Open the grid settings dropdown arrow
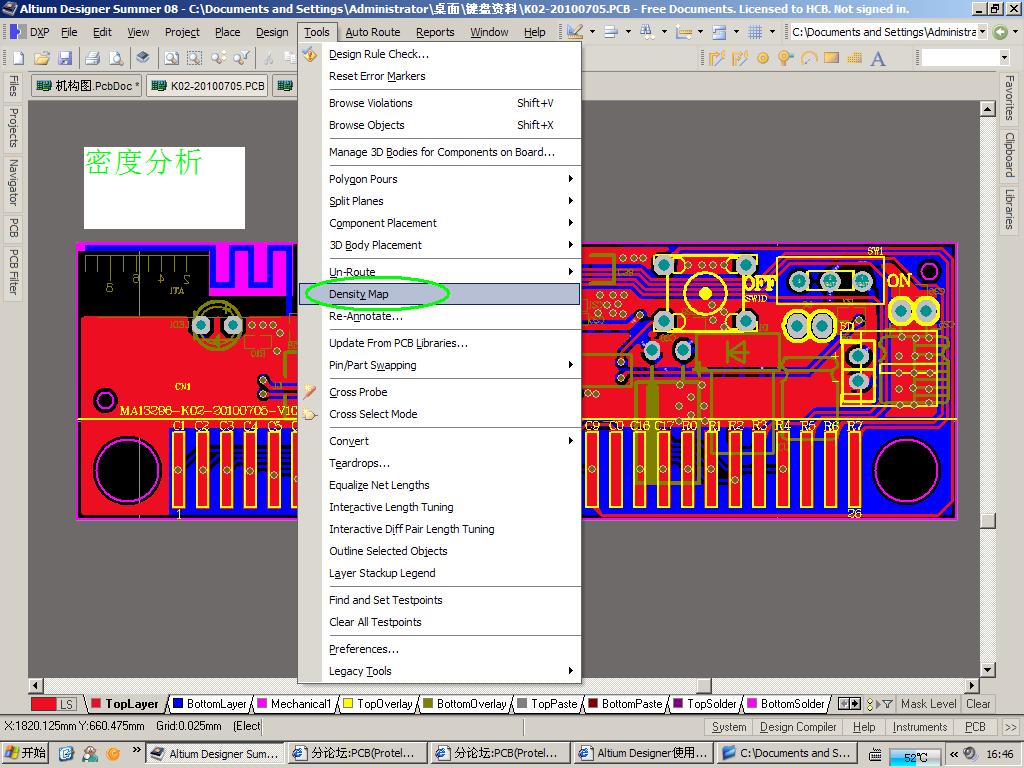This screenshot has width=1024, height=768. 772,32
